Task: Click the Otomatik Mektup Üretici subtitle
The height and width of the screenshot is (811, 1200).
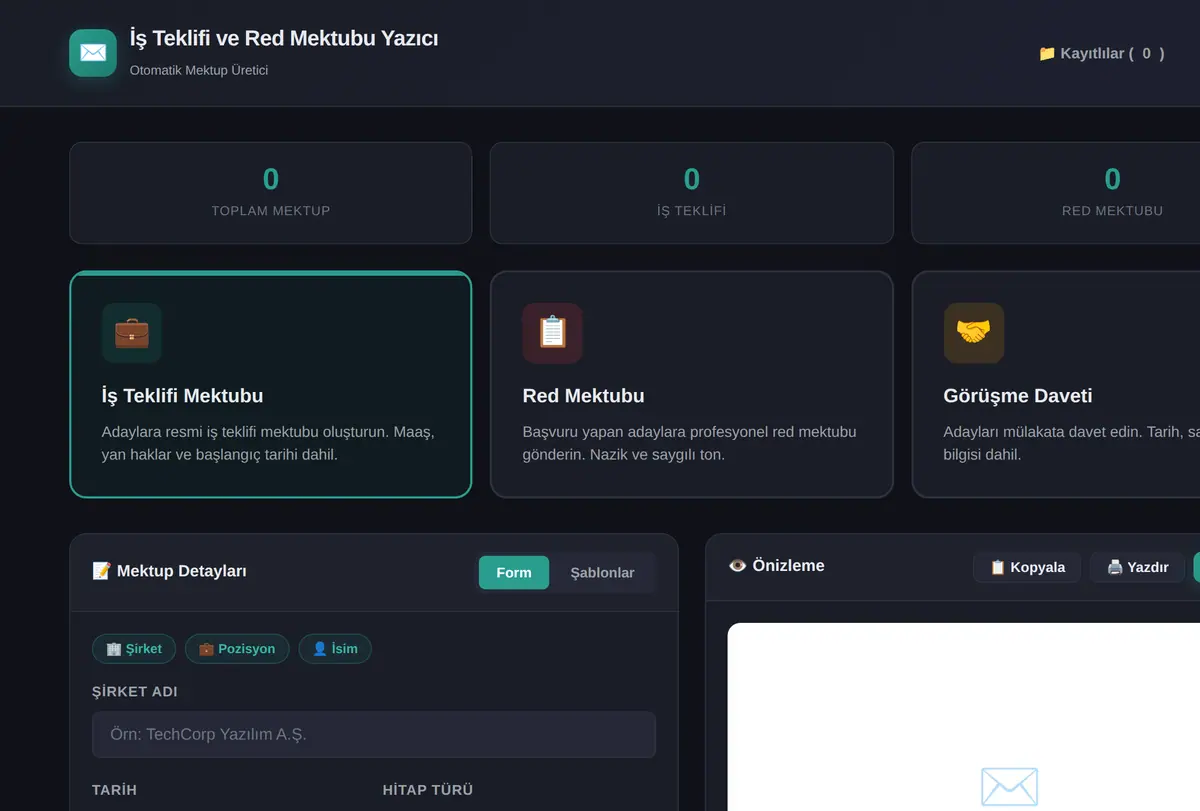Action: [199, 70]
